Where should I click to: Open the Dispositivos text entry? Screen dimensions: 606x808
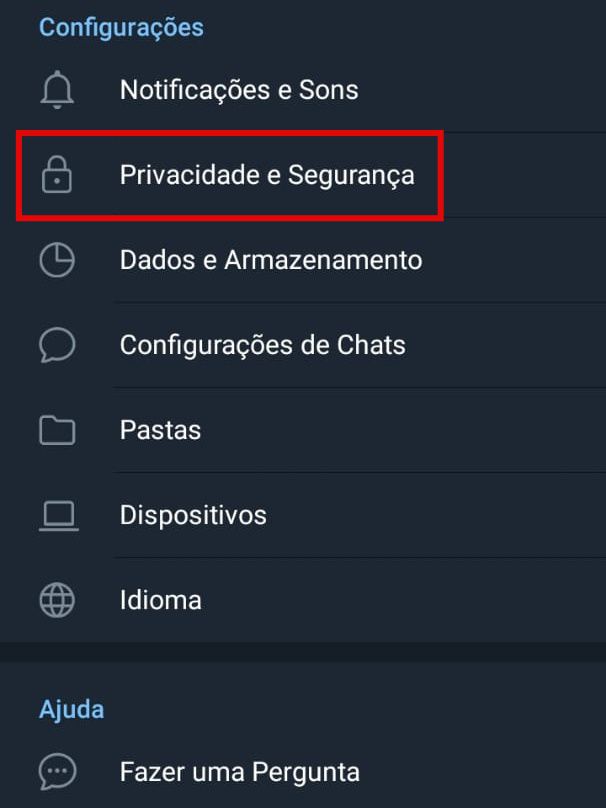click(x=193, y=515)
